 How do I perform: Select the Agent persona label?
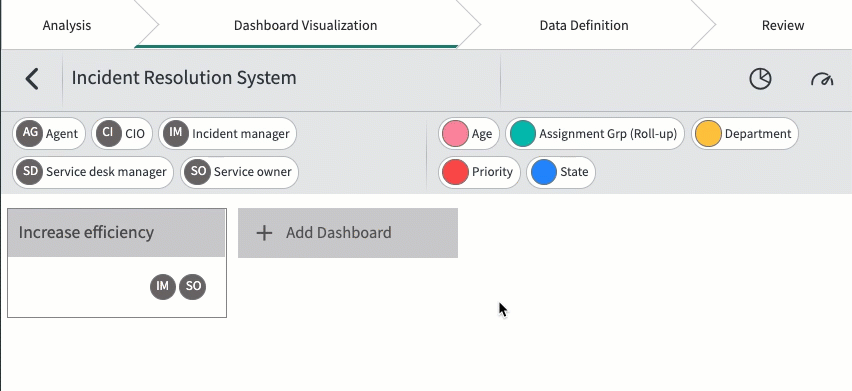[62, 134]
